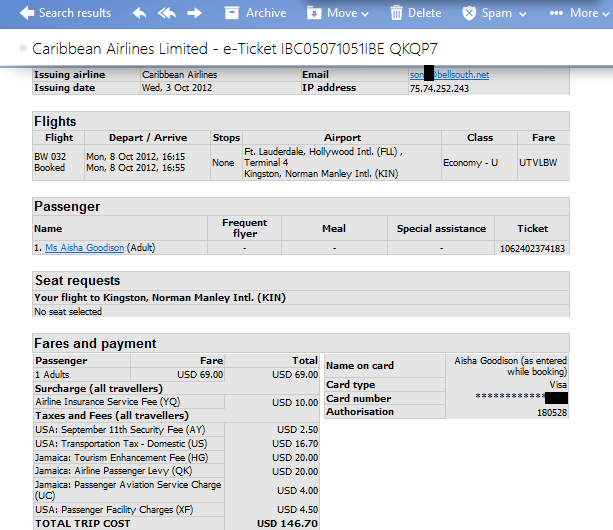This screenshot has height=530, width=613.
Task: Click the TOTAL TRIP COST label
Action: pyautogui.click(x=83, y=524)
